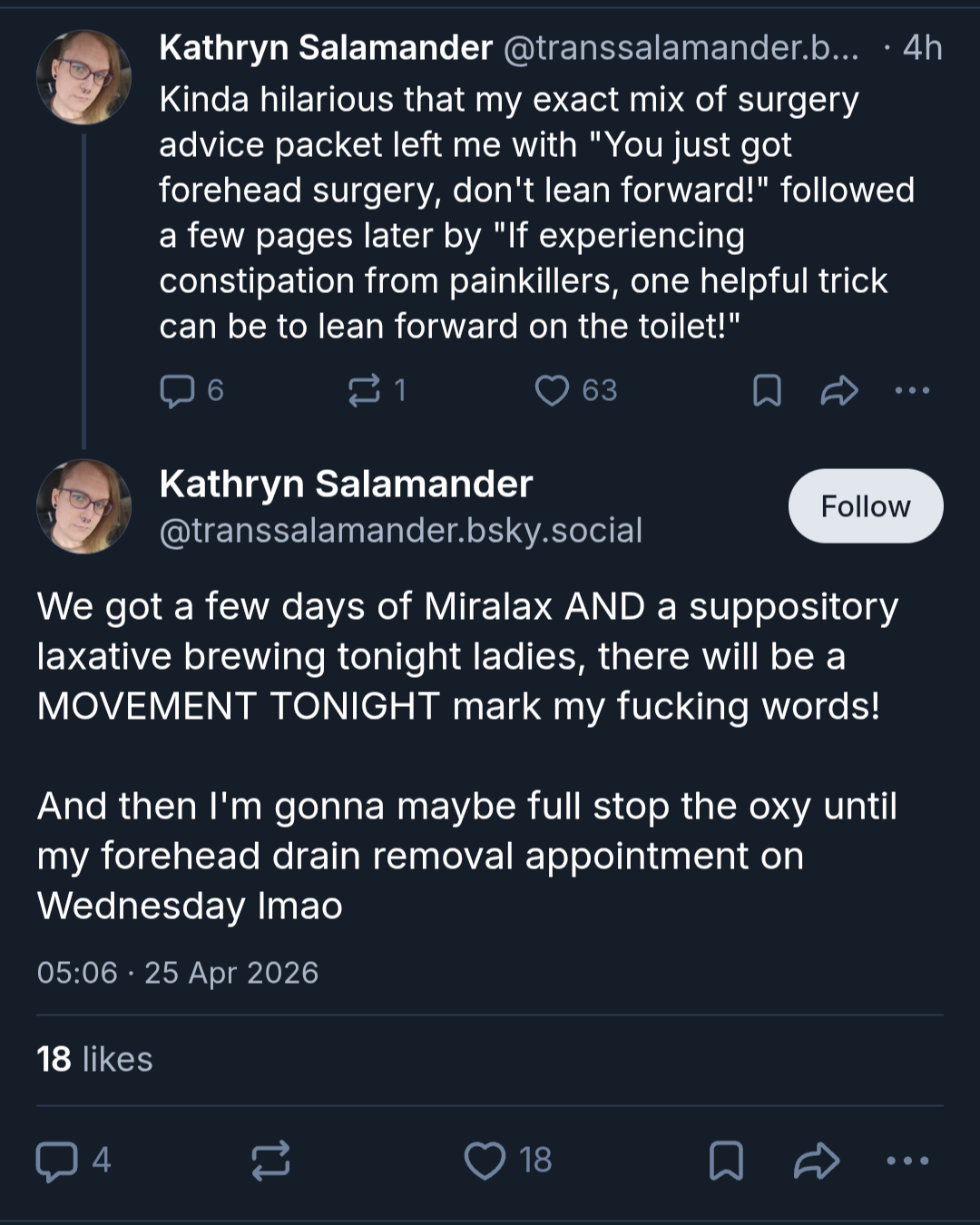
Task: Share the parent surgery advice post
Action: pos(839,391)
